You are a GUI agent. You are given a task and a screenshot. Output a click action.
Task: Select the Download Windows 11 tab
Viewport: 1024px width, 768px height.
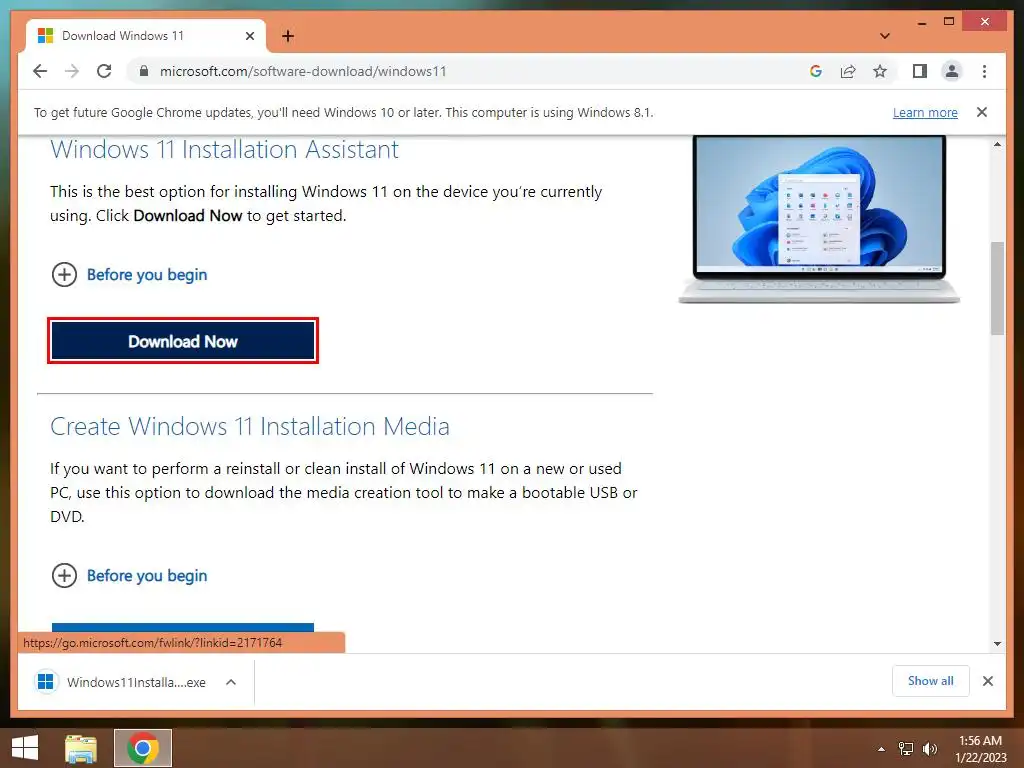146,36
